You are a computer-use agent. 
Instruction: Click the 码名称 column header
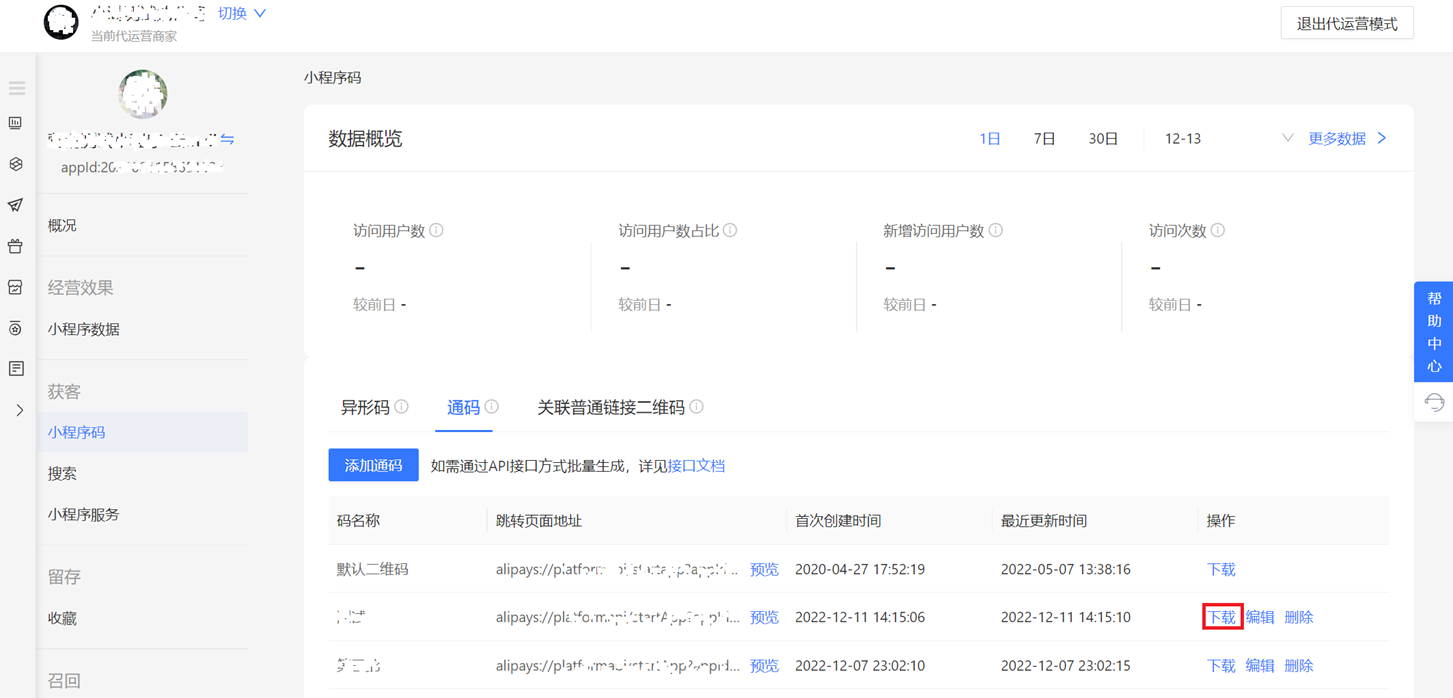click(358, 521)
